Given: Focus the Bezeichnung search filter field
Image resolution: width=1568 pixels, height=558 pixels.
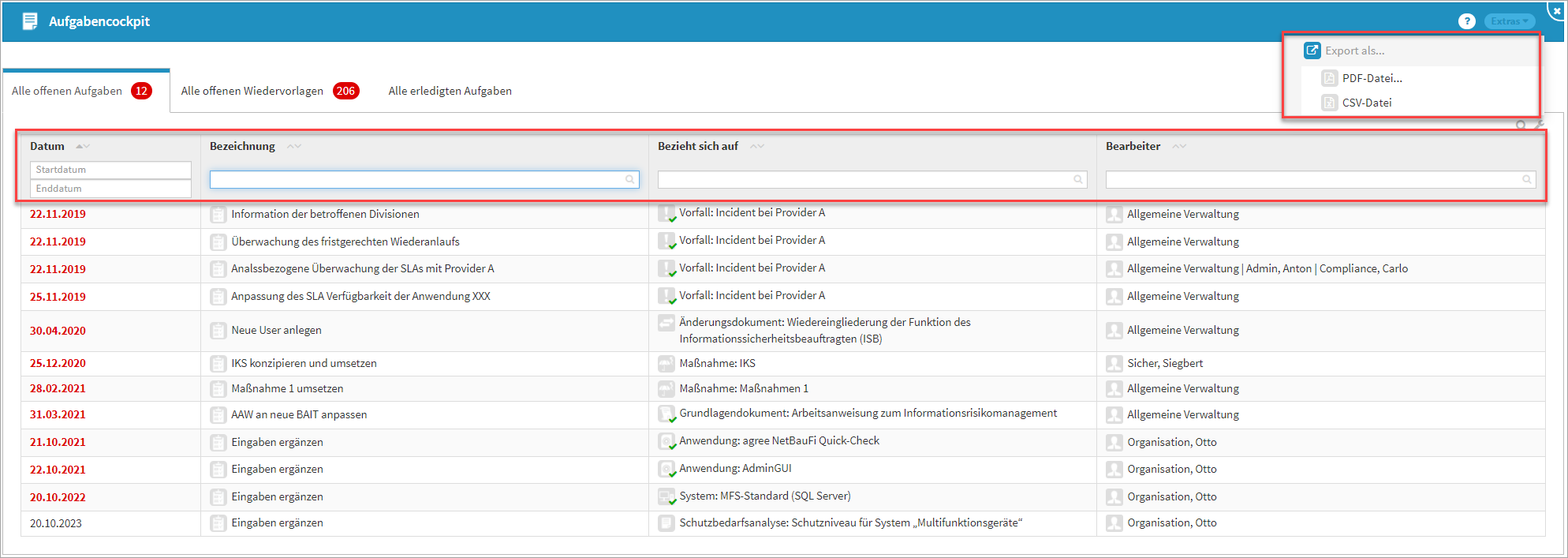Looking at the screenshot, I should [x=418, y=180].
